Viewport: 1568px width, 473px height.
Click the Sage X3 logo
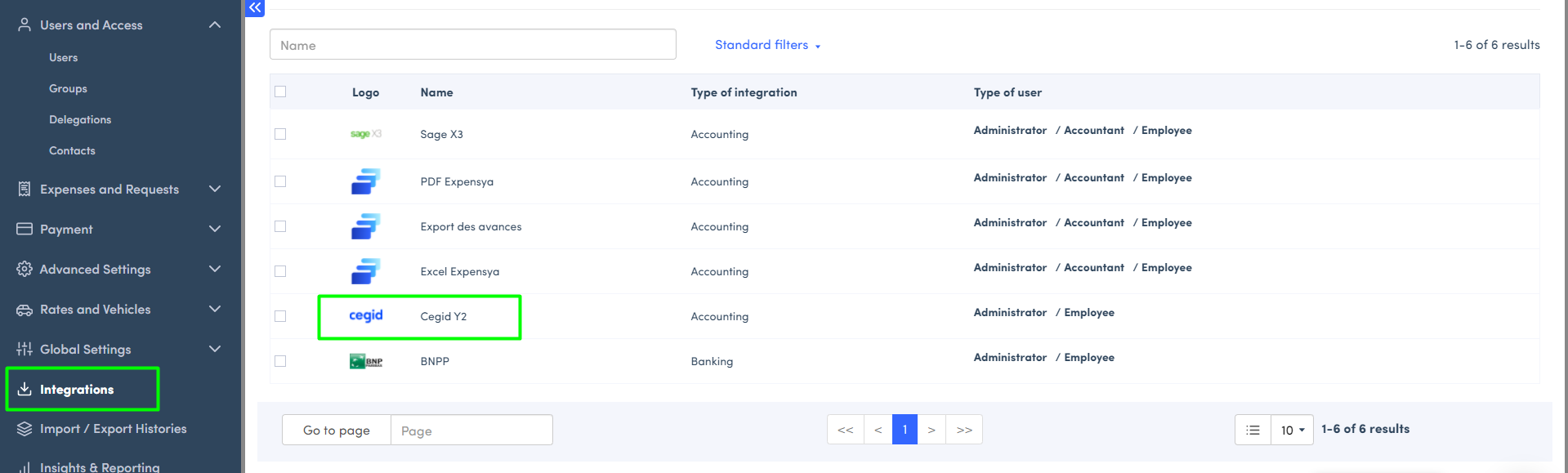coord(365,134)
